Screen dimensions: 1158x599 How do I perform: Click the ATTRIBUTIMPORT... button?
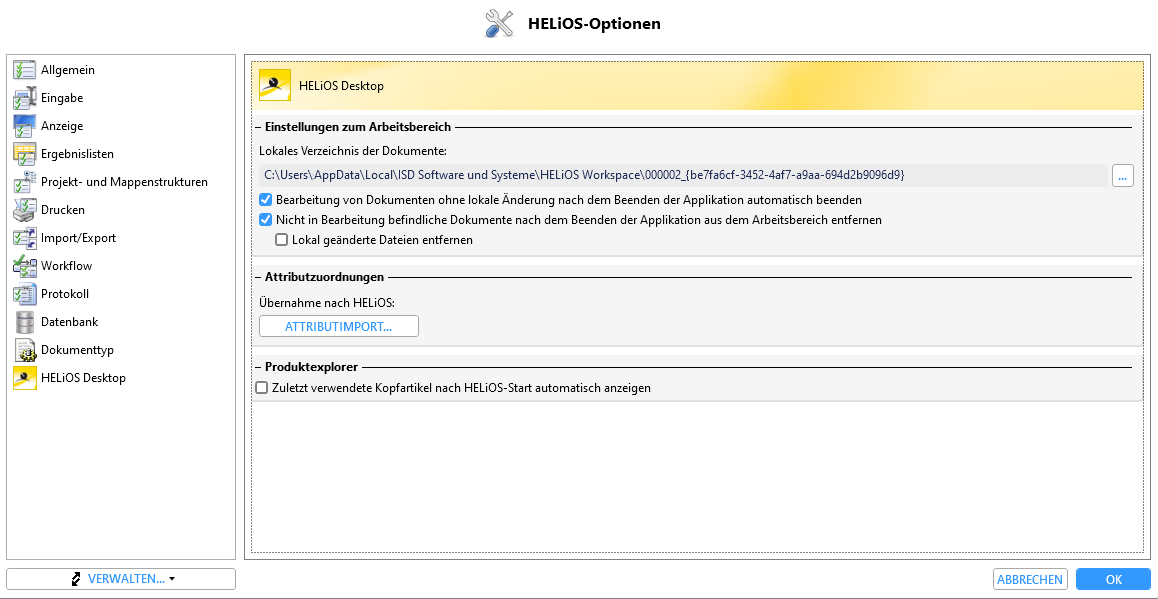[339, 326]
